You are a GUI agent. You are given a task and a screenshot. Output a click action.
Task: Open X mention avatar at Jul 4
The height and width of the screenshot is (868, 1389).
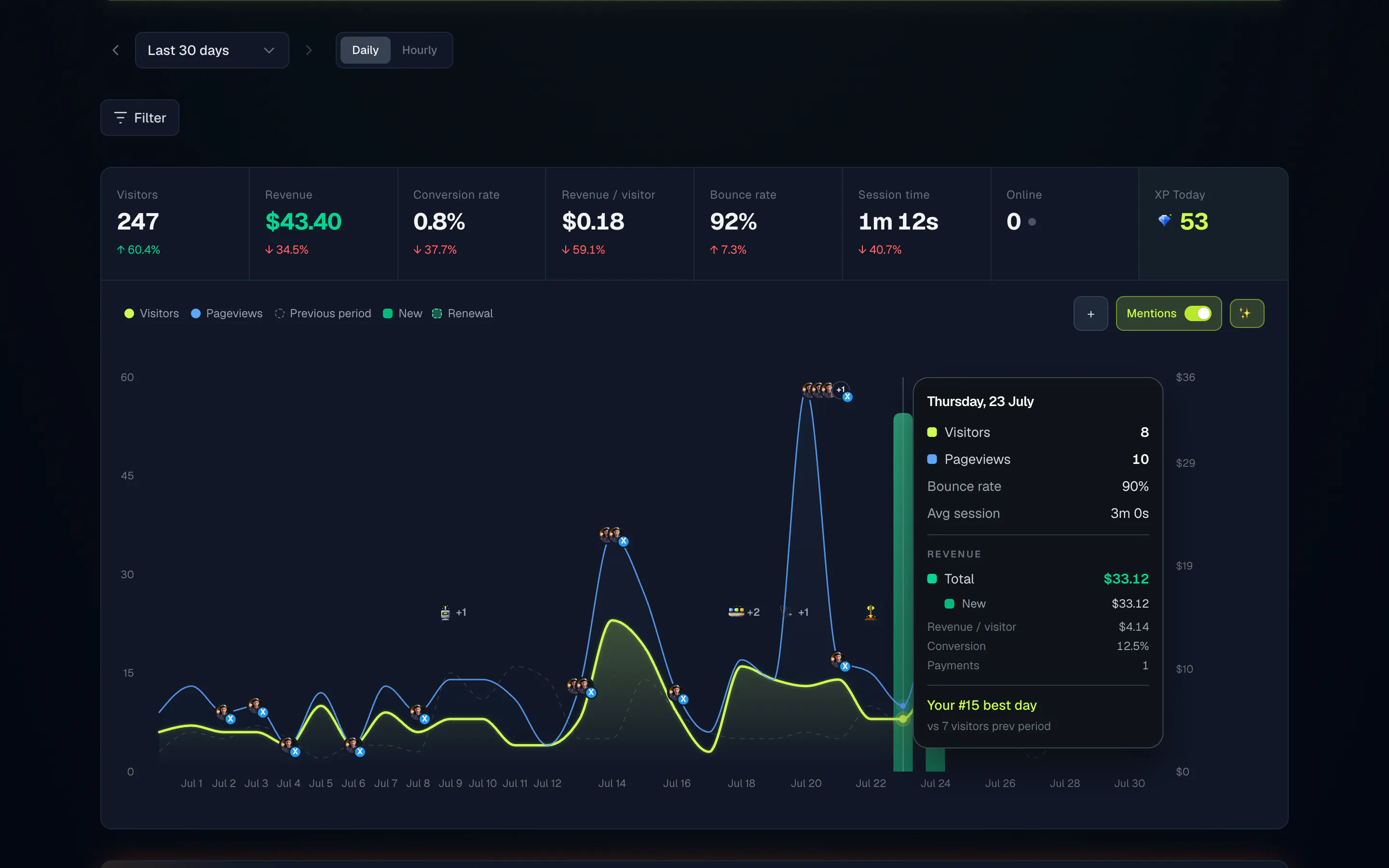click(x=290, y=746)
